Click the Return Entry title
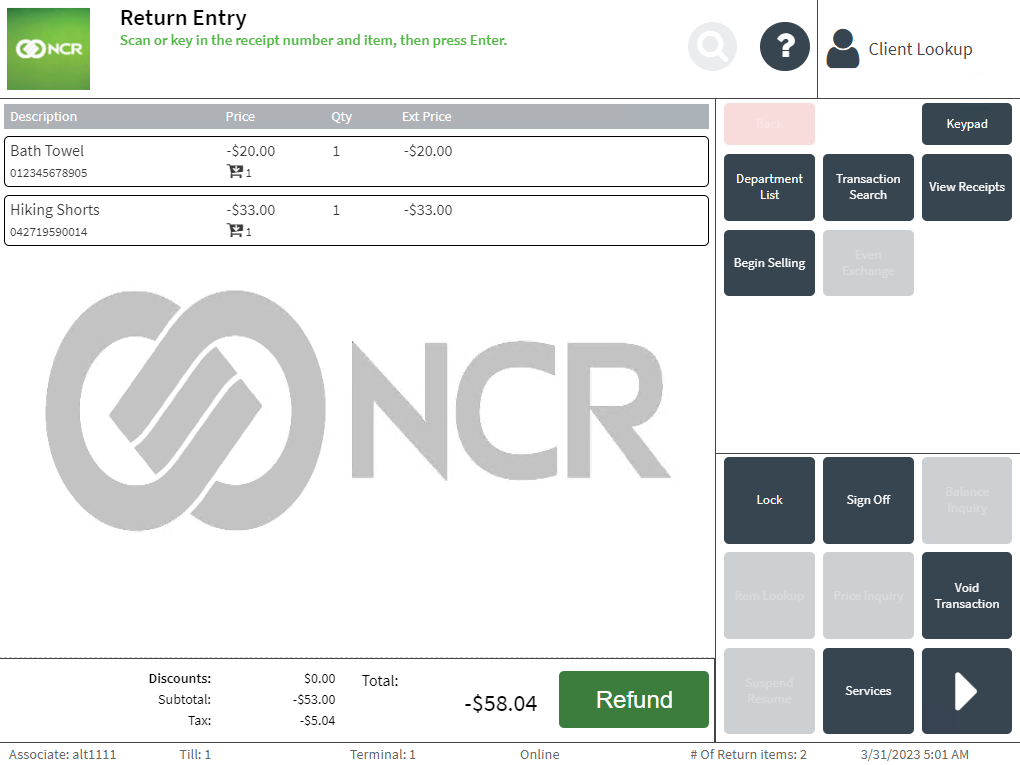1020x765 pixels. 183,18
